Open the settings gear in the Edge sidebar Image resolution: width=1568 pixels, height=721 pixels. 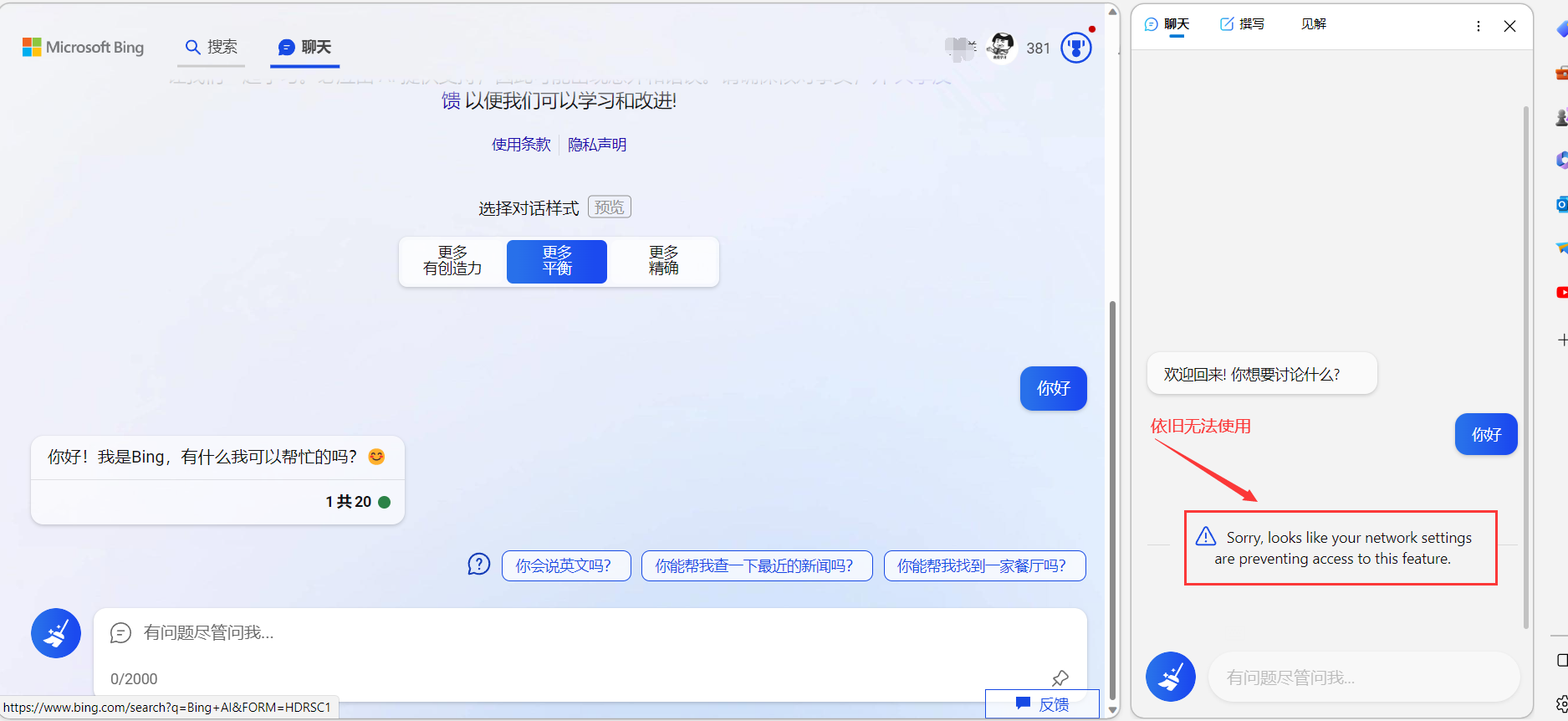pyautogui.click(x=1561, y=704)
